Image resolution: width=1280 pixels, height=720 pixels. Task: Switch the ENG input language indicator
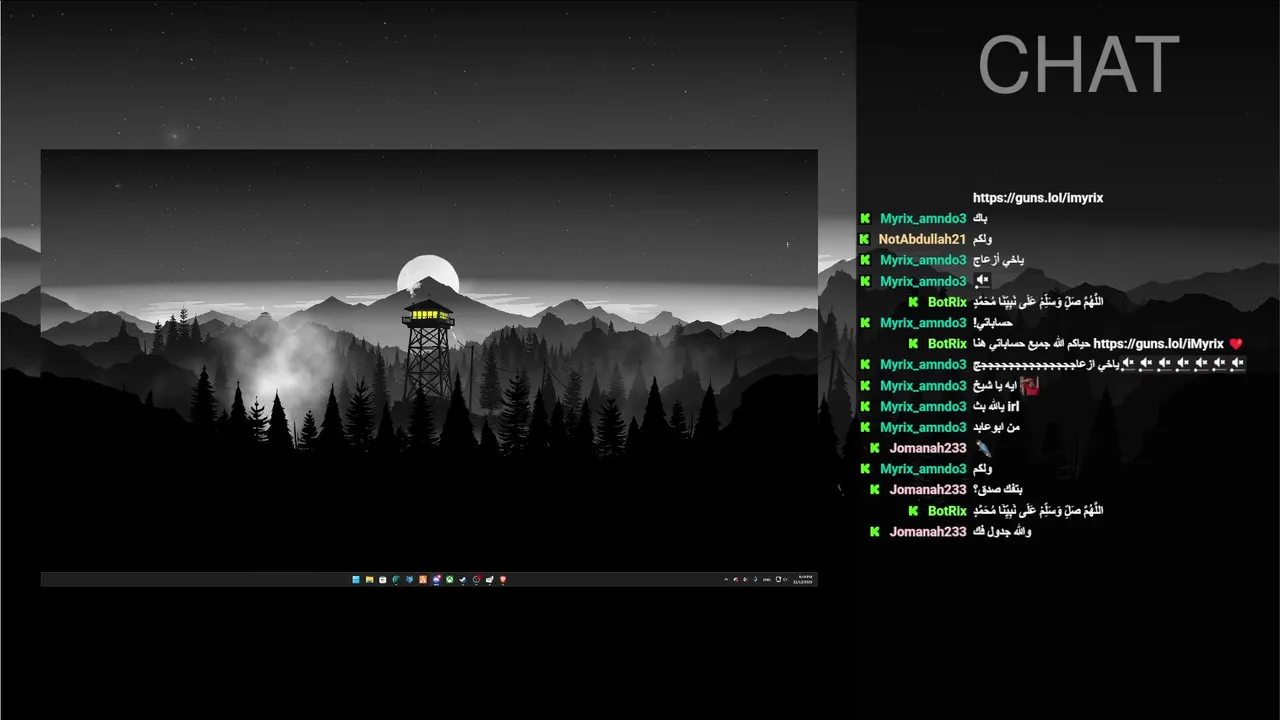point(767,580)
